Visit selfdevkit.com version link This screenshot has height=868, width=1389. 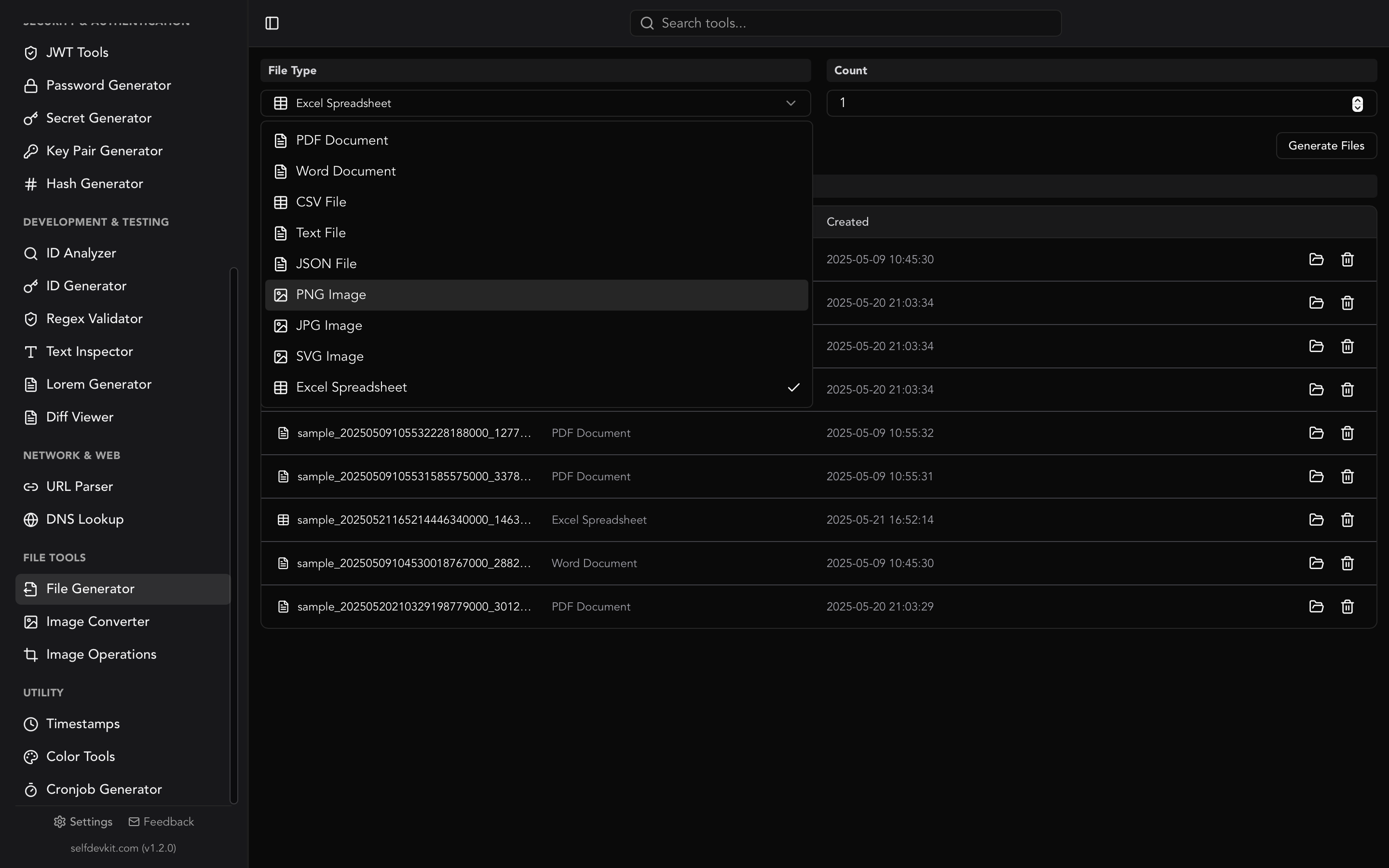tap(123, 848)
